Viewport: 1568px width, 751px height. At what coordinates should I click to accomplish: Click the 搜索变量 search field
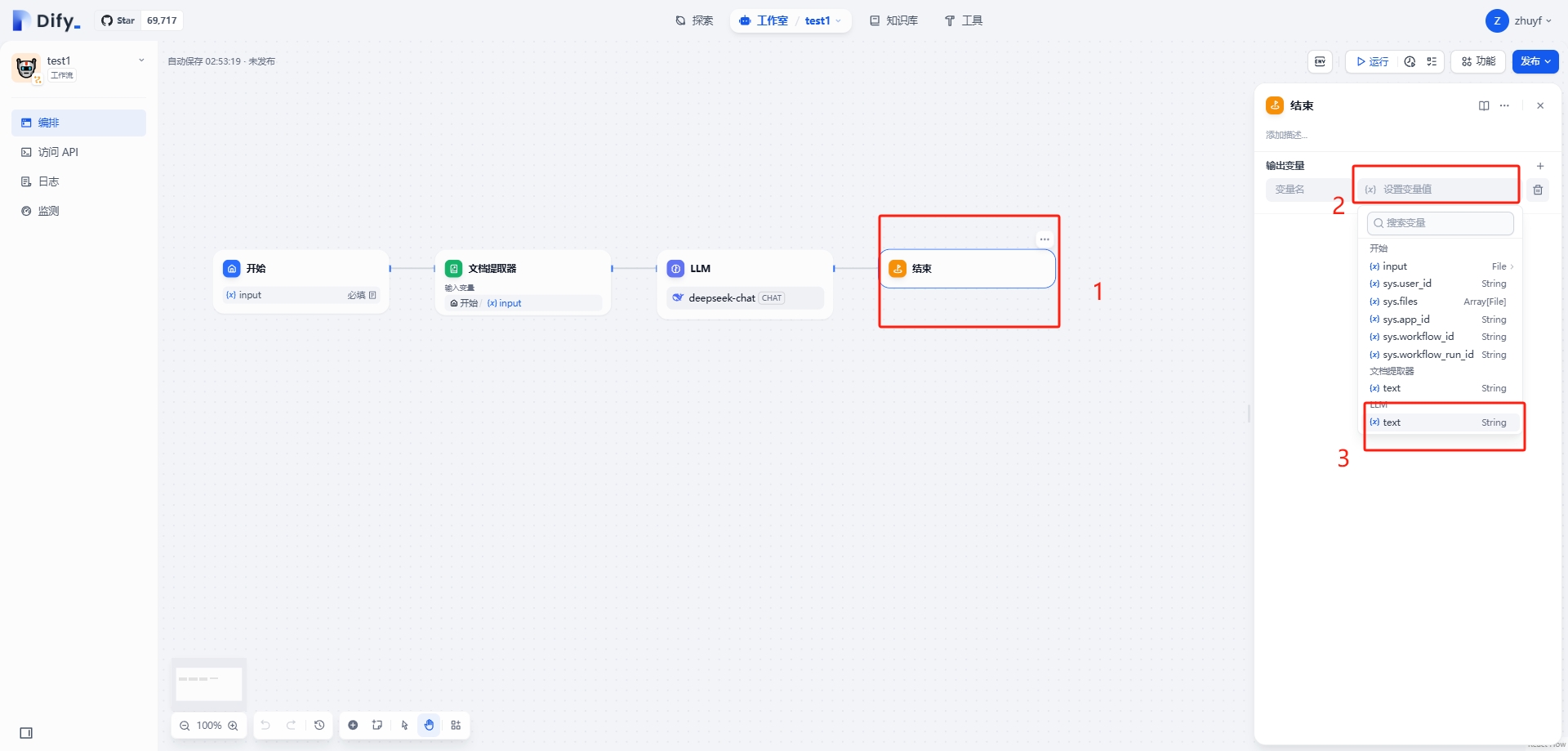coord(1441,223)
